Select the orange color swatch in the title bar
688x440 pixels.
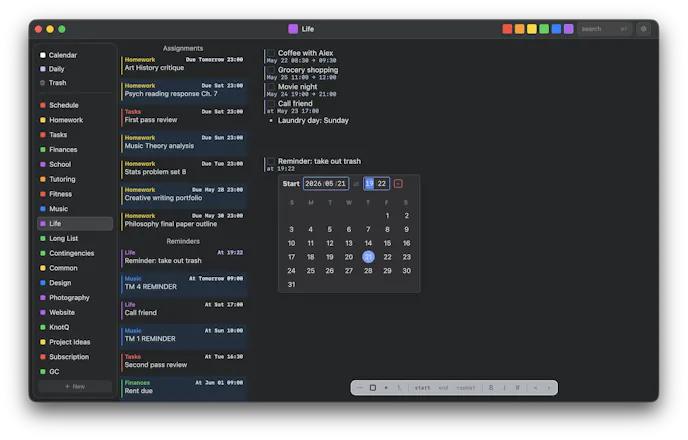(x=520, y=29)
